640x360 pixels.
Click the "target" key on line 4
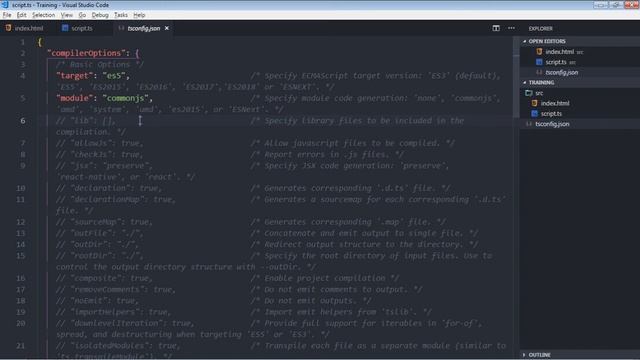[75, 76]
